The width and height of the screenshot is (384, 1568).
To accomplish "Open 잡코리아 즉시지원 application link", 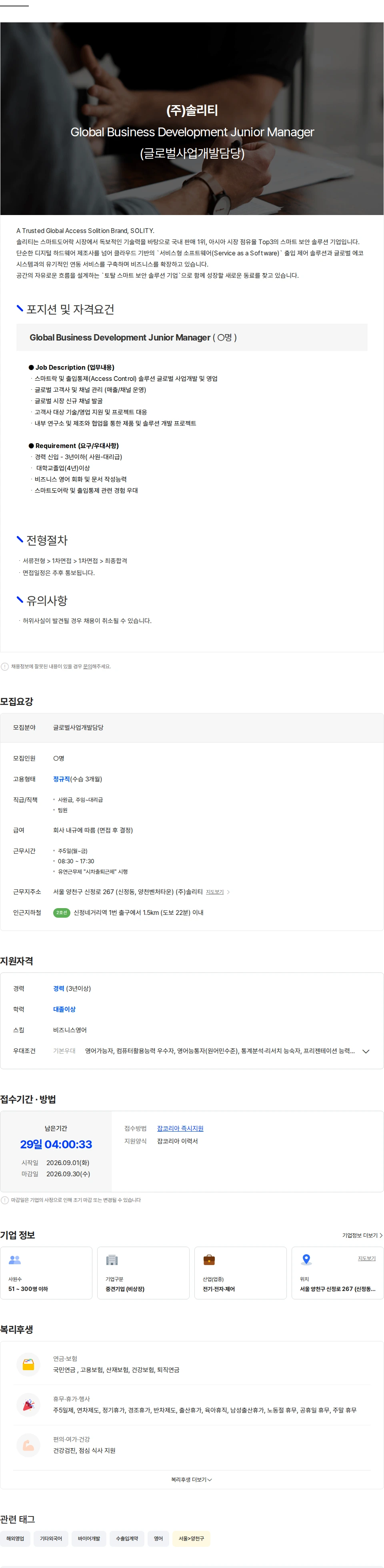I will (180, 1128).
